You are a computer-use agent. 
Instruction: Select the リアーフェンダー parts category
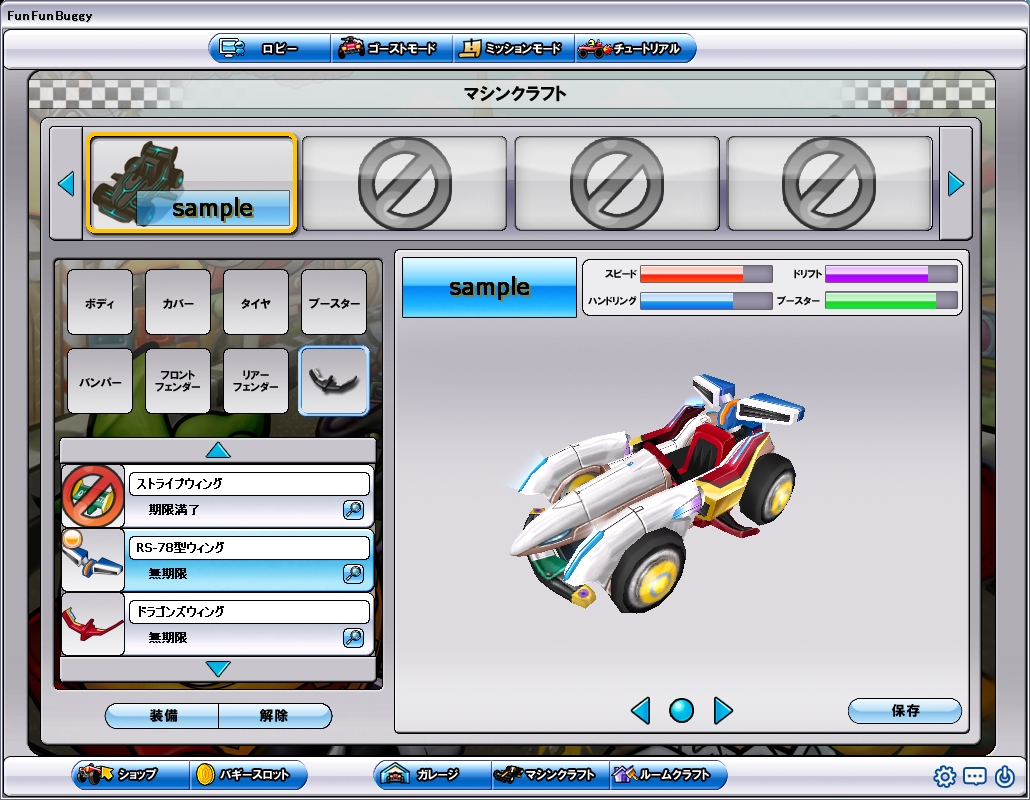click(x=256, y=381)
